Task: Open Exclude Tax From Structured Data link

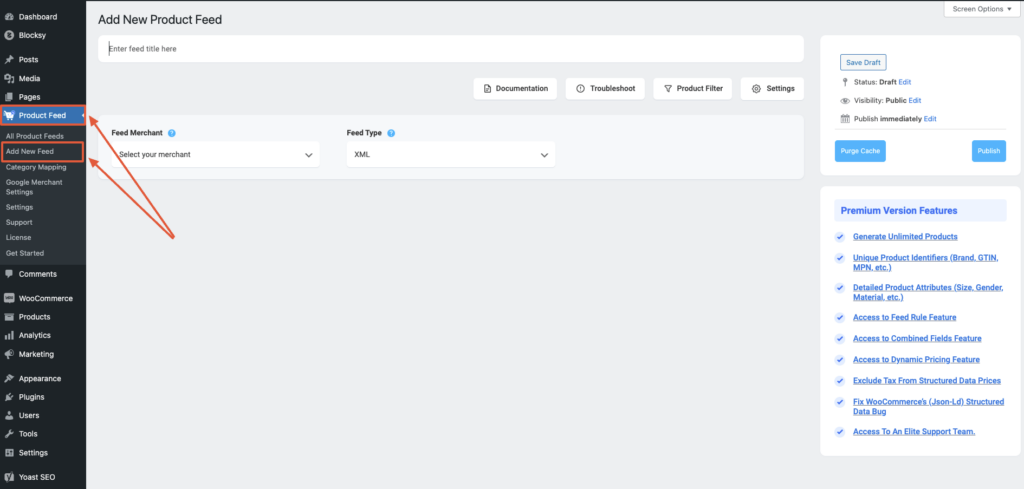Action: coord(927,381)
